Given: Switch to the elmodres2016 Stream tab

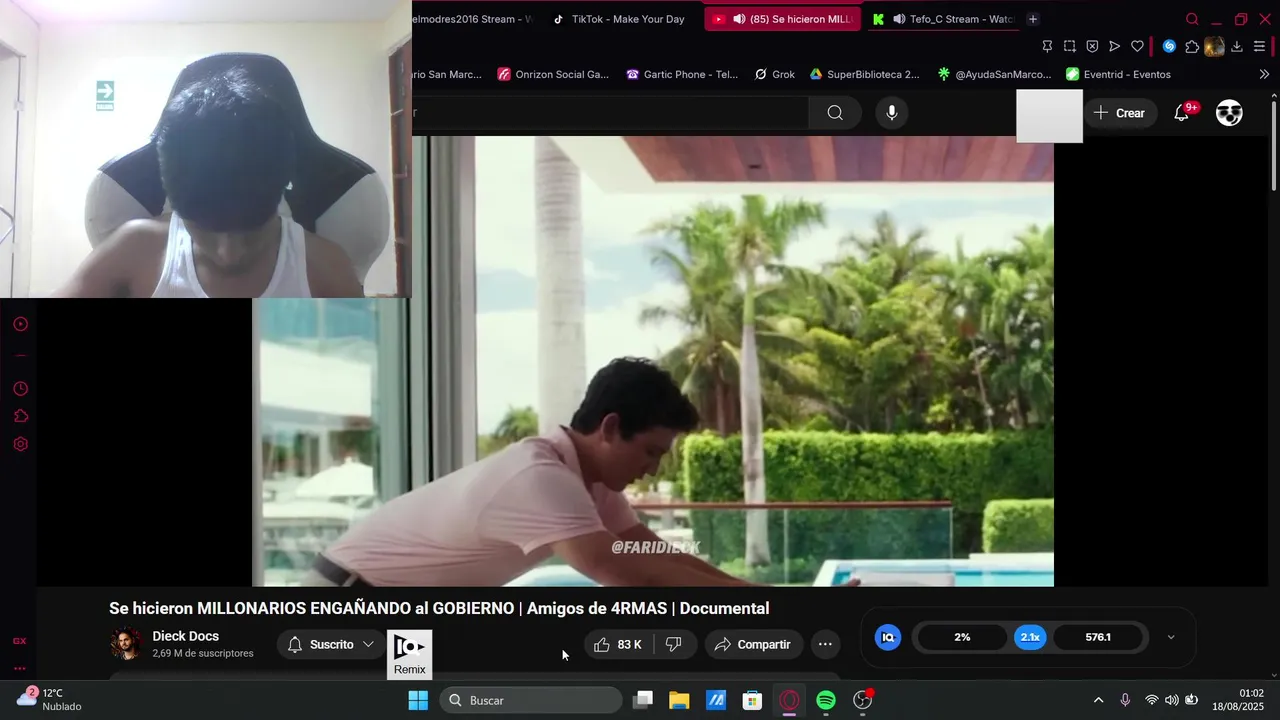Looking at the screenshot, I should 474,19.
